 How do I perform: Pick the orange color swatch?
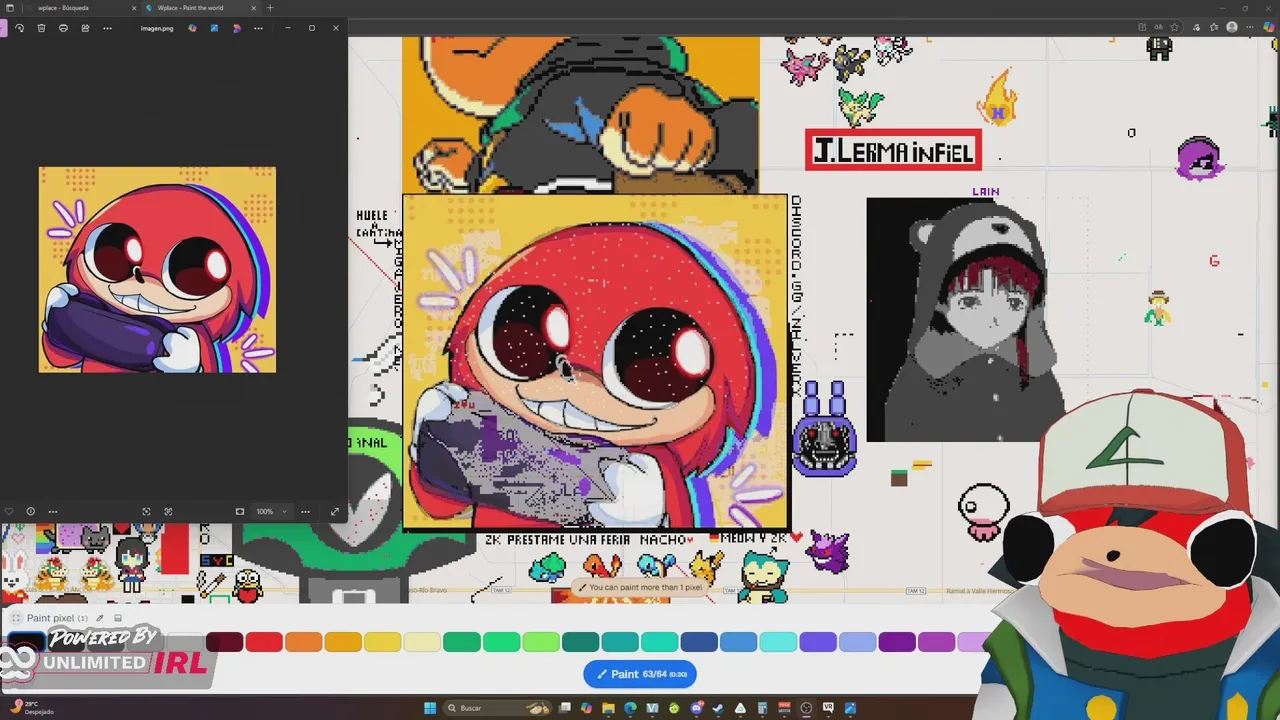(x=303, y=642)
